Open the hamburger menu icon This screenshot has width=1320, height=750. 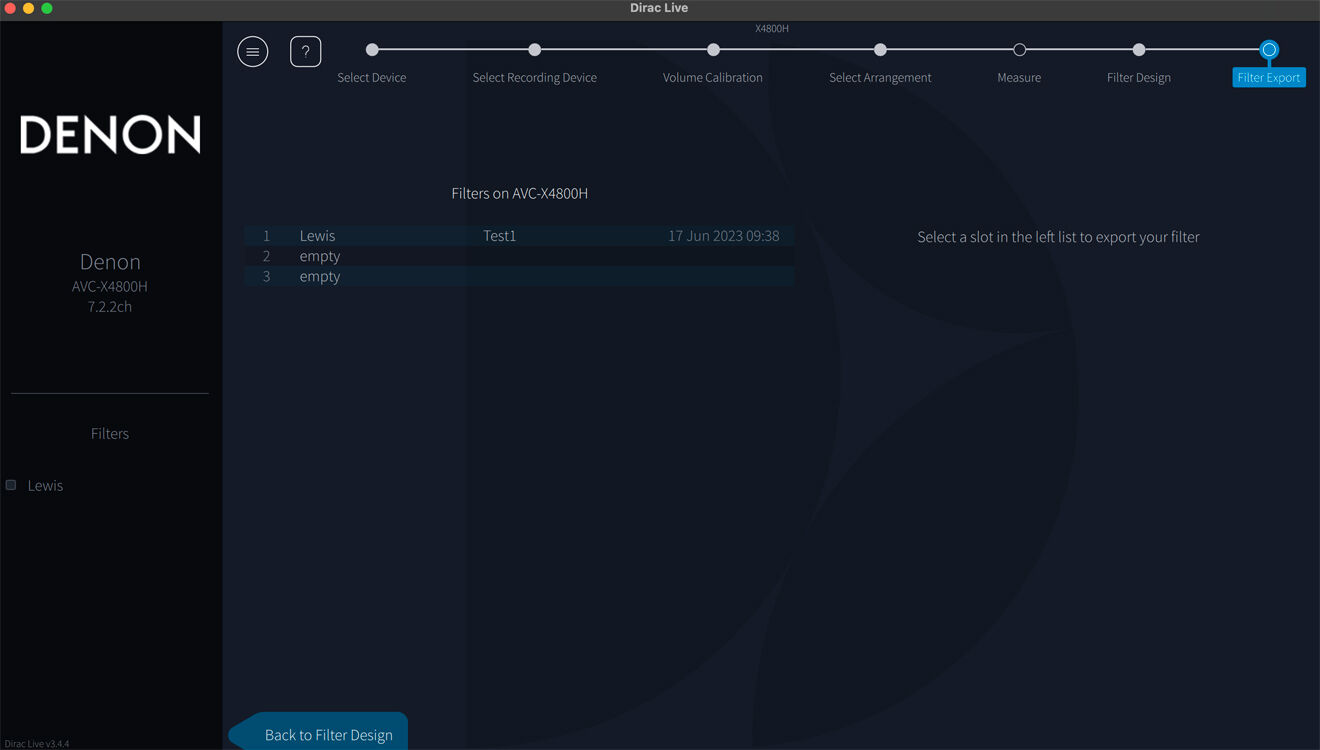click(x=253, y=51)
